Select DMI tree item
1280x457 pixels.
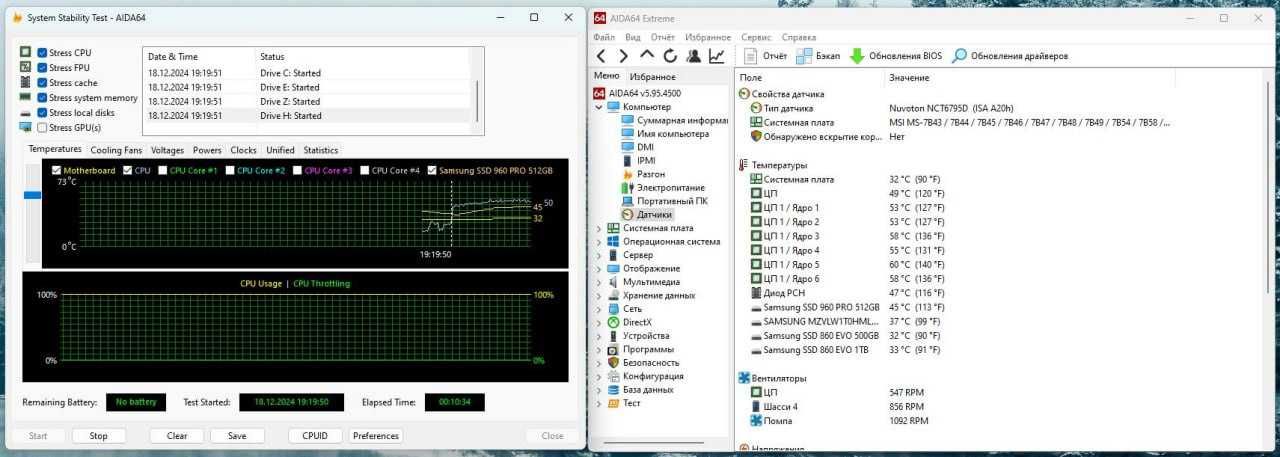coord(637,147)
